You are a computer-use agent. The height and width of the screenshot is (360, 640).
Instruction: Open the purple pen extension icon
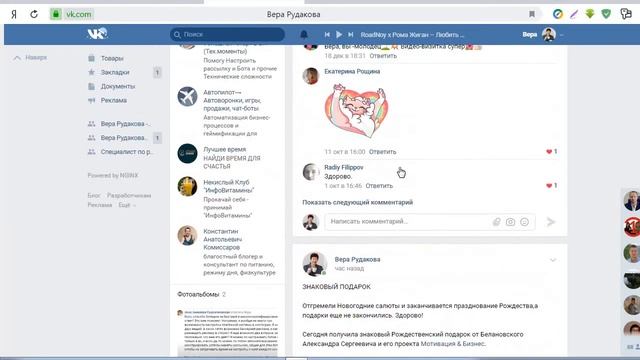(574, 14)
